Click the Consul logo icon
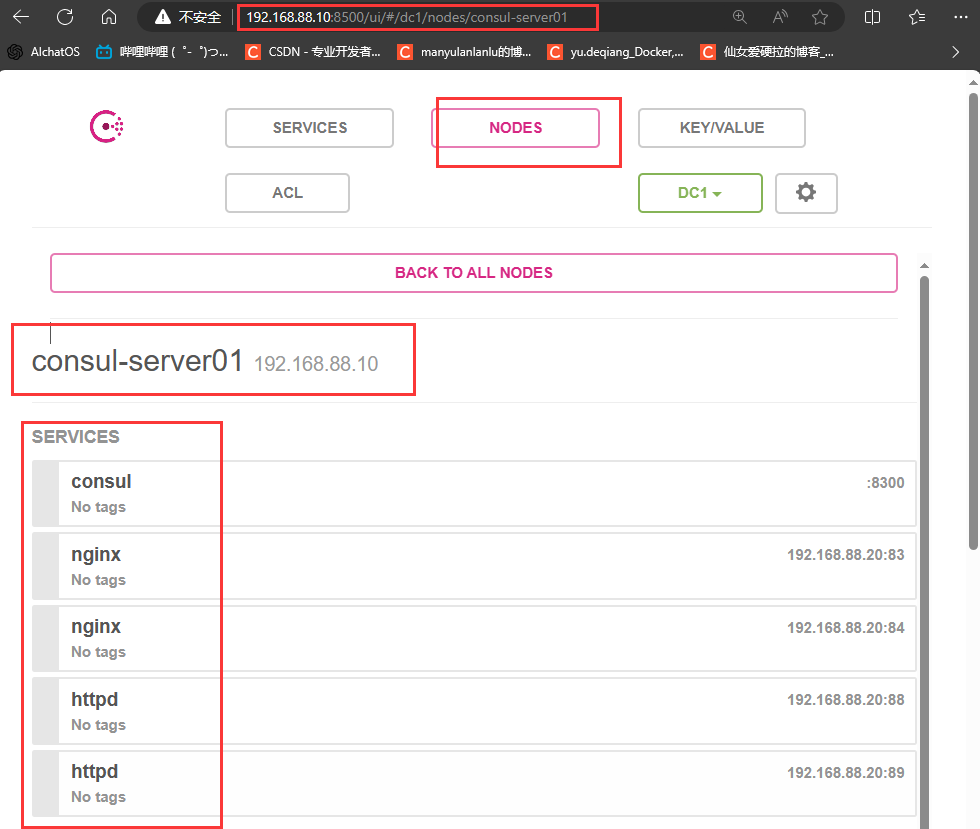The image size is (980, 829). [107, 126]
